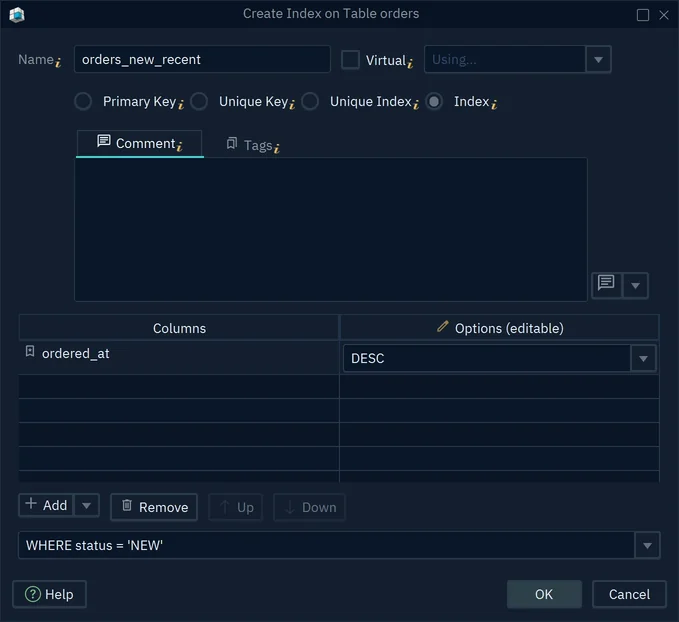Viewport: 679px width, 622px height.
Task: Click the Add column button
Action: (46, 505)
